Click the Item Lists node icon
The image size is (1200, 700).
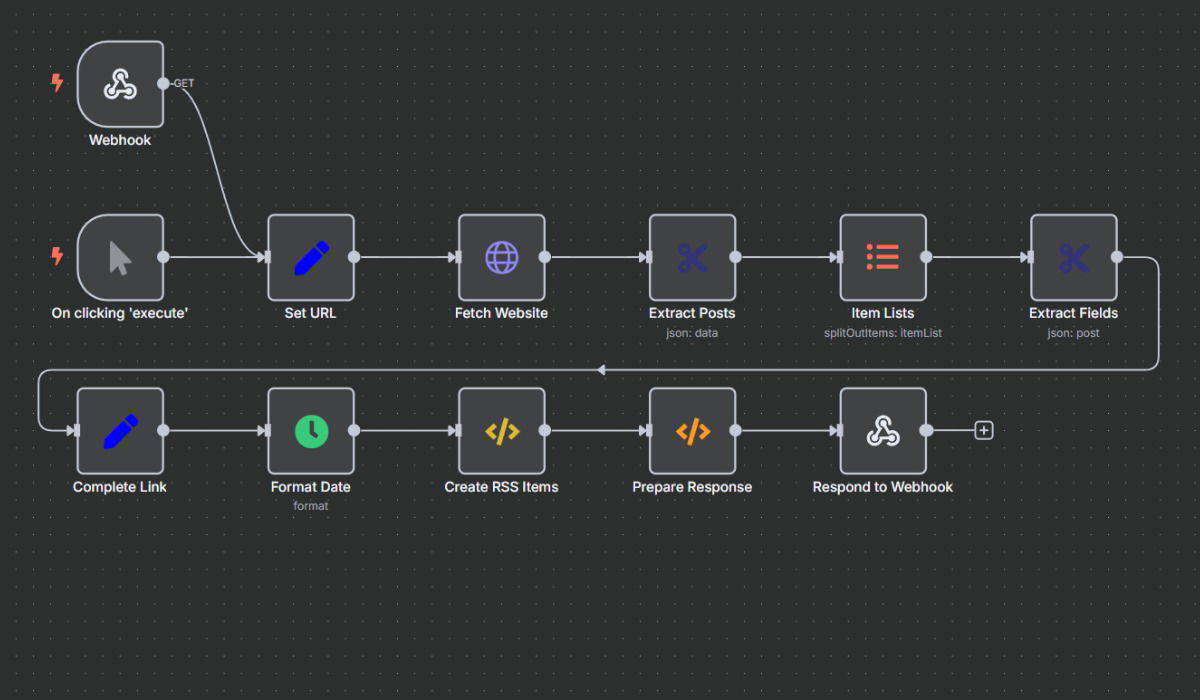point(883,257)
